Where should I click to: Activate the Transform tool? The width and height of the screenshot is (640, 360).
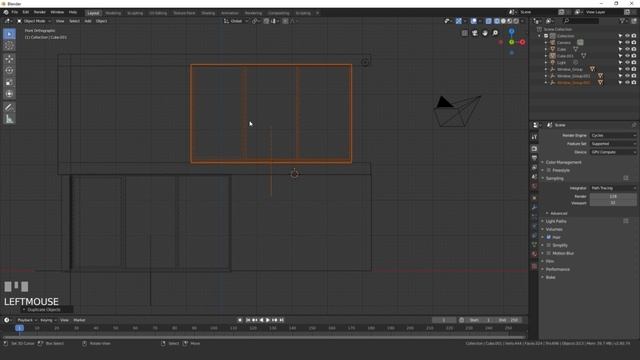coord(9,94)
